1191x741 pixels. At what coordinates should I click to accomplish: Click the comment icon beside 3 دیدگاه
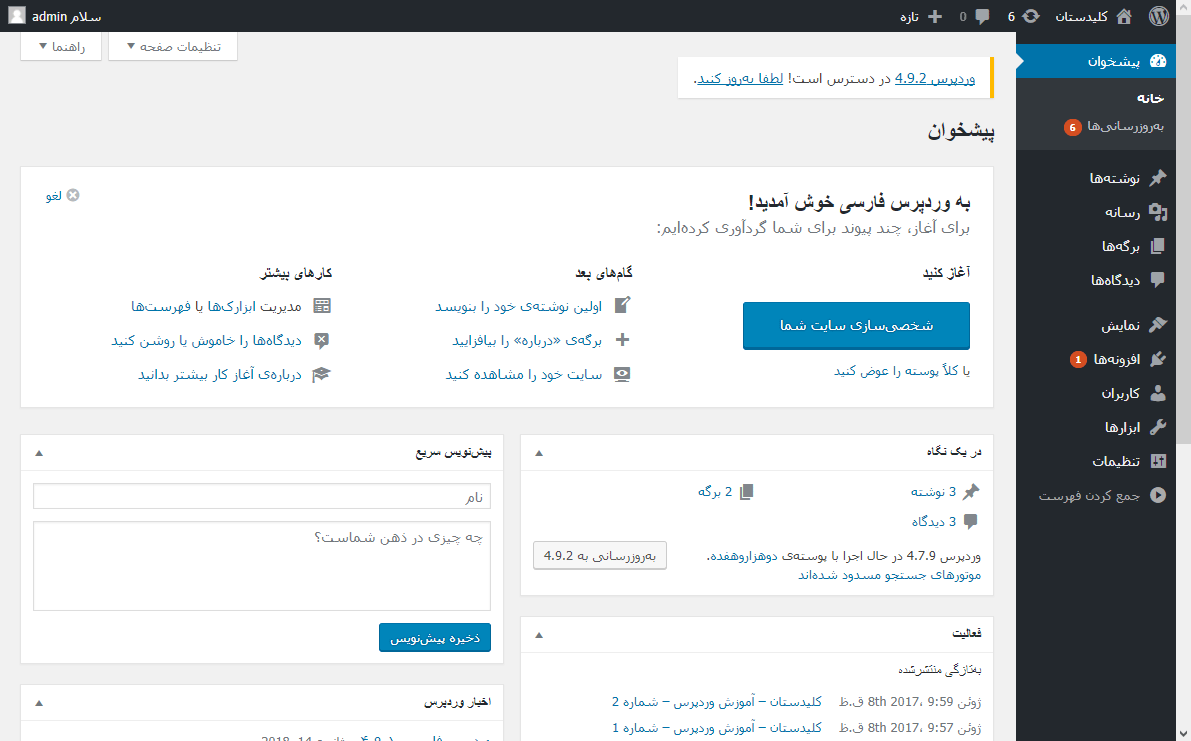click(971, 522)
